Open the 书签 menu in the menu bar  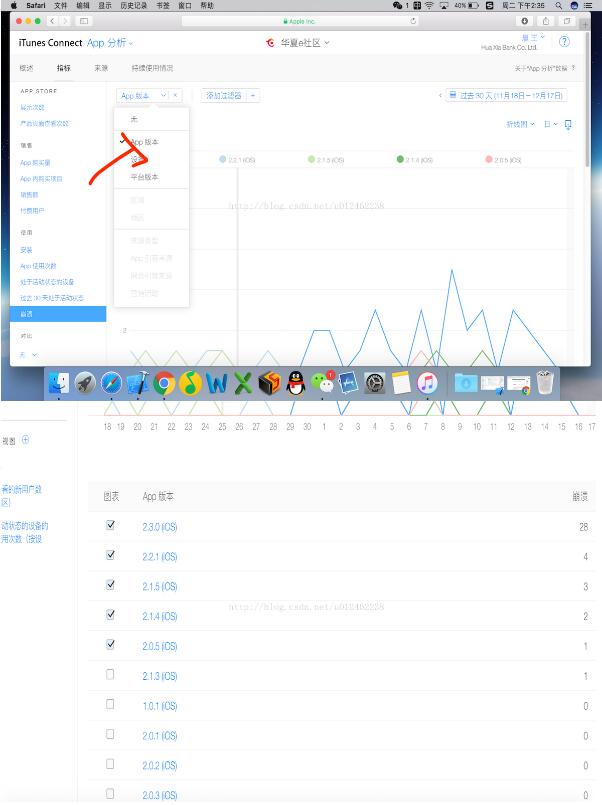163,5
